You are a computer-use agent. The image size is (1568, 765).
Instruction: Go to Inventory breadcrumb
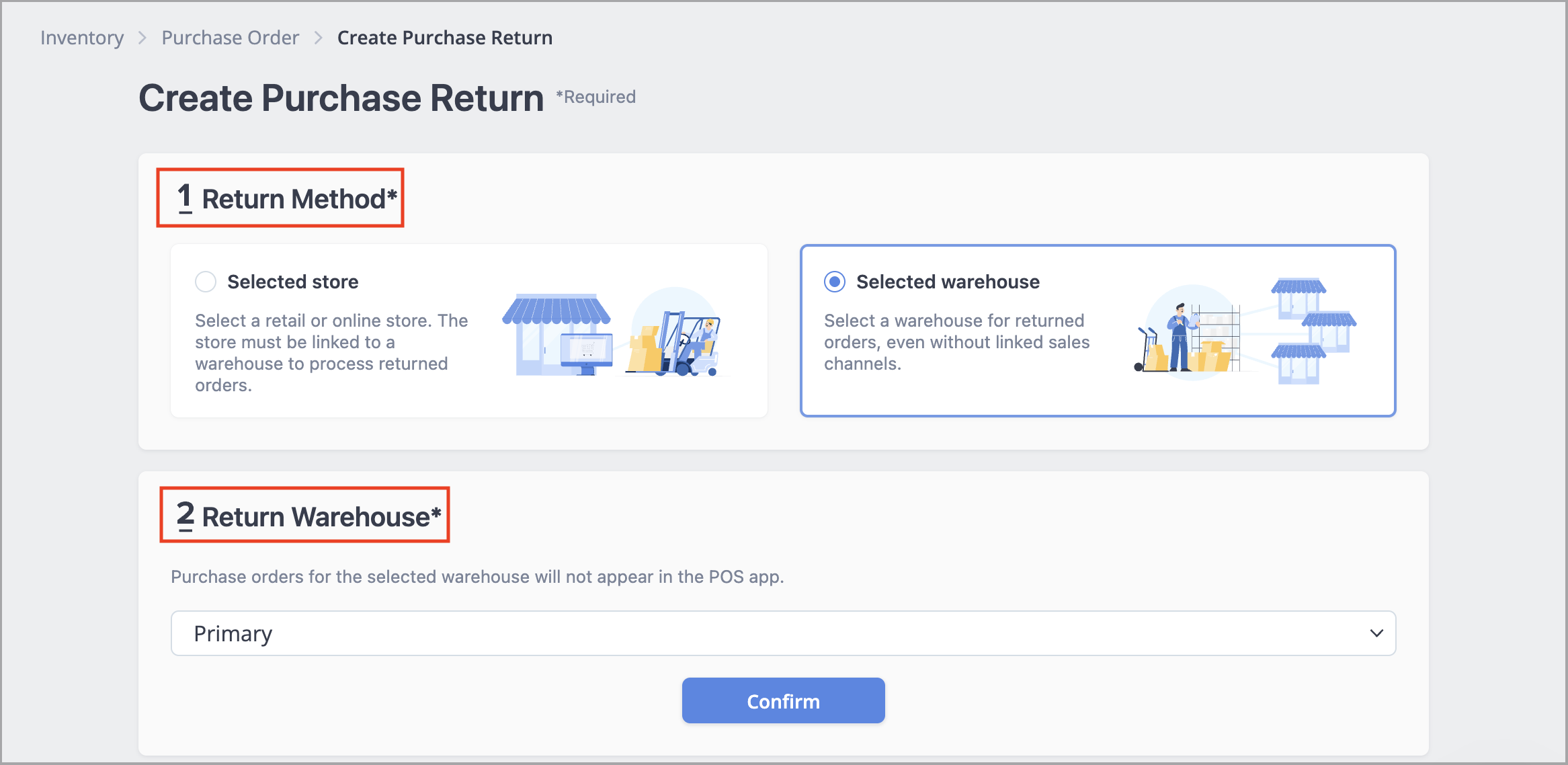pyautogui.click(x=82, y=38)
